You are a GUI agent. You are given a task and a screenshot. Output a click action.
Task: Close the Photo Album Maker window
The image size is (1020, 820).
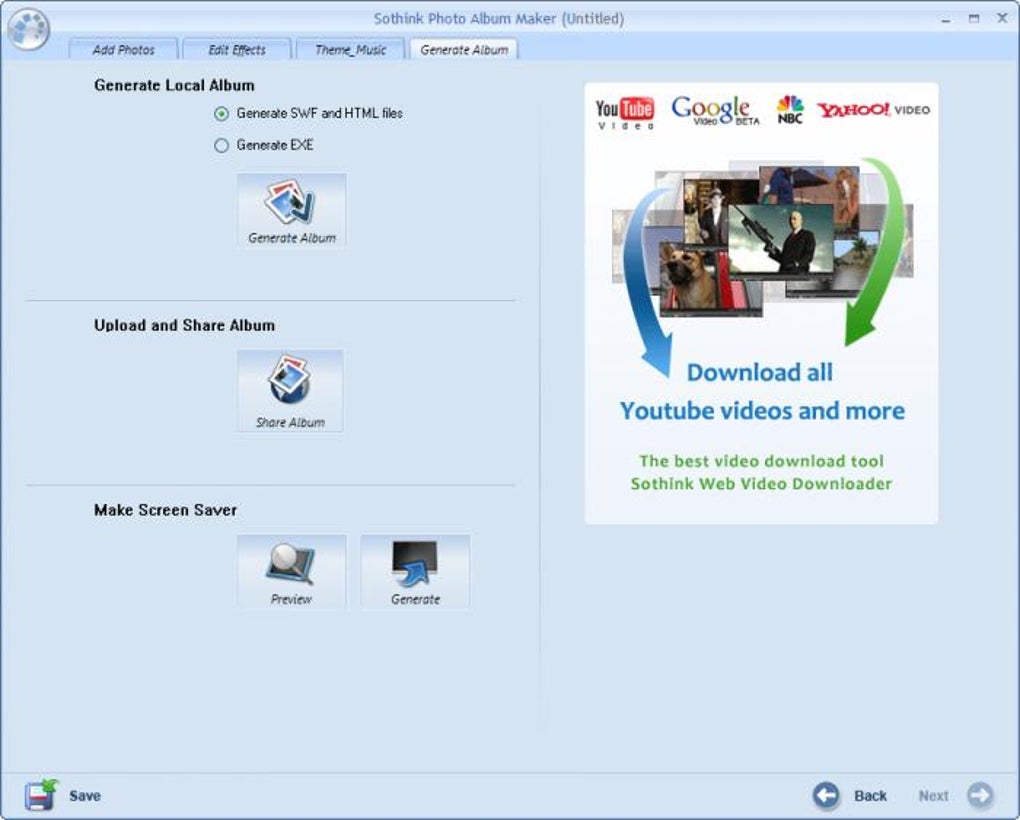(x=1002, y=18)
